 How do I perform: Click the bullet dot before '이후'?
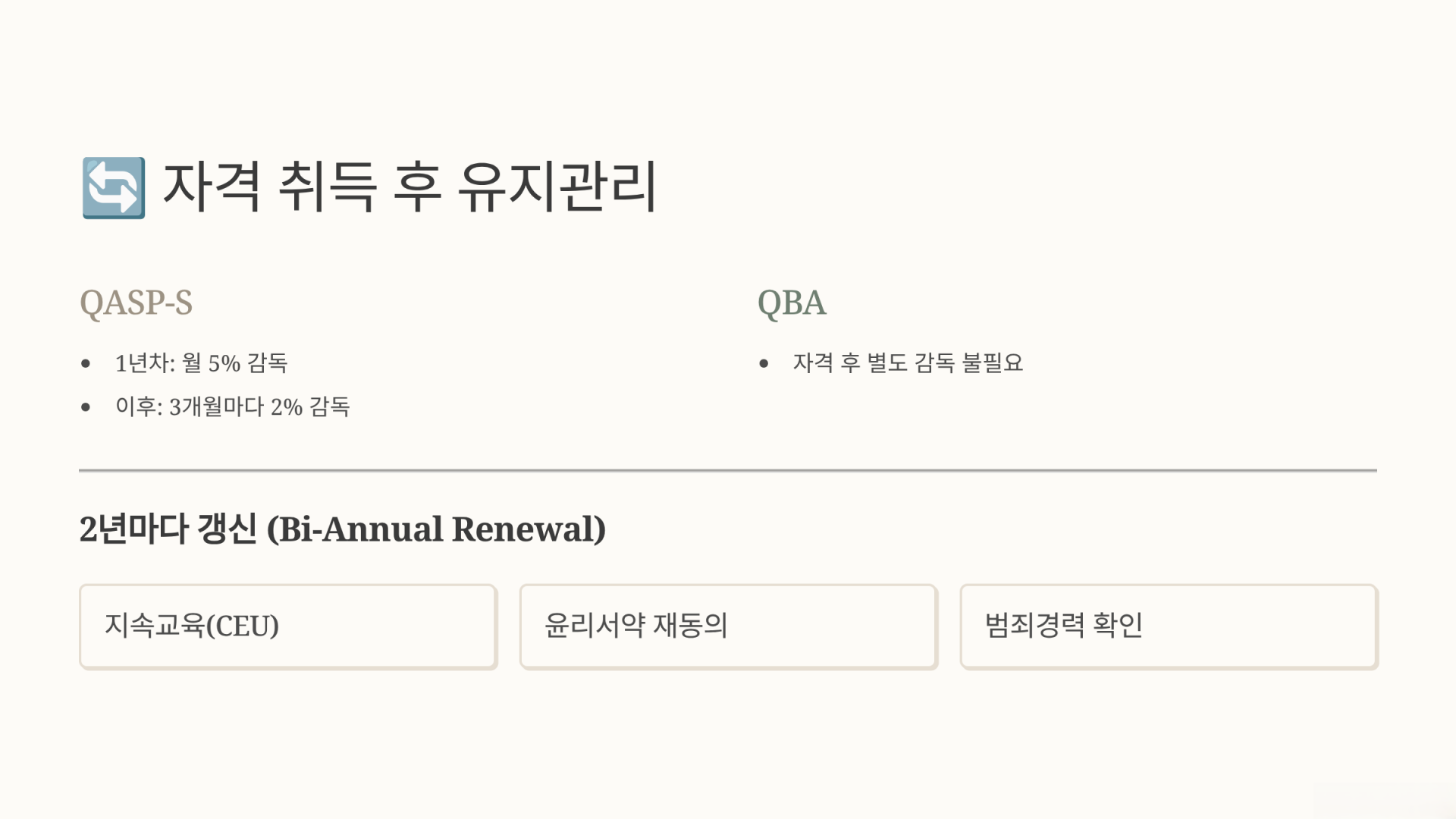coord(86,408)
